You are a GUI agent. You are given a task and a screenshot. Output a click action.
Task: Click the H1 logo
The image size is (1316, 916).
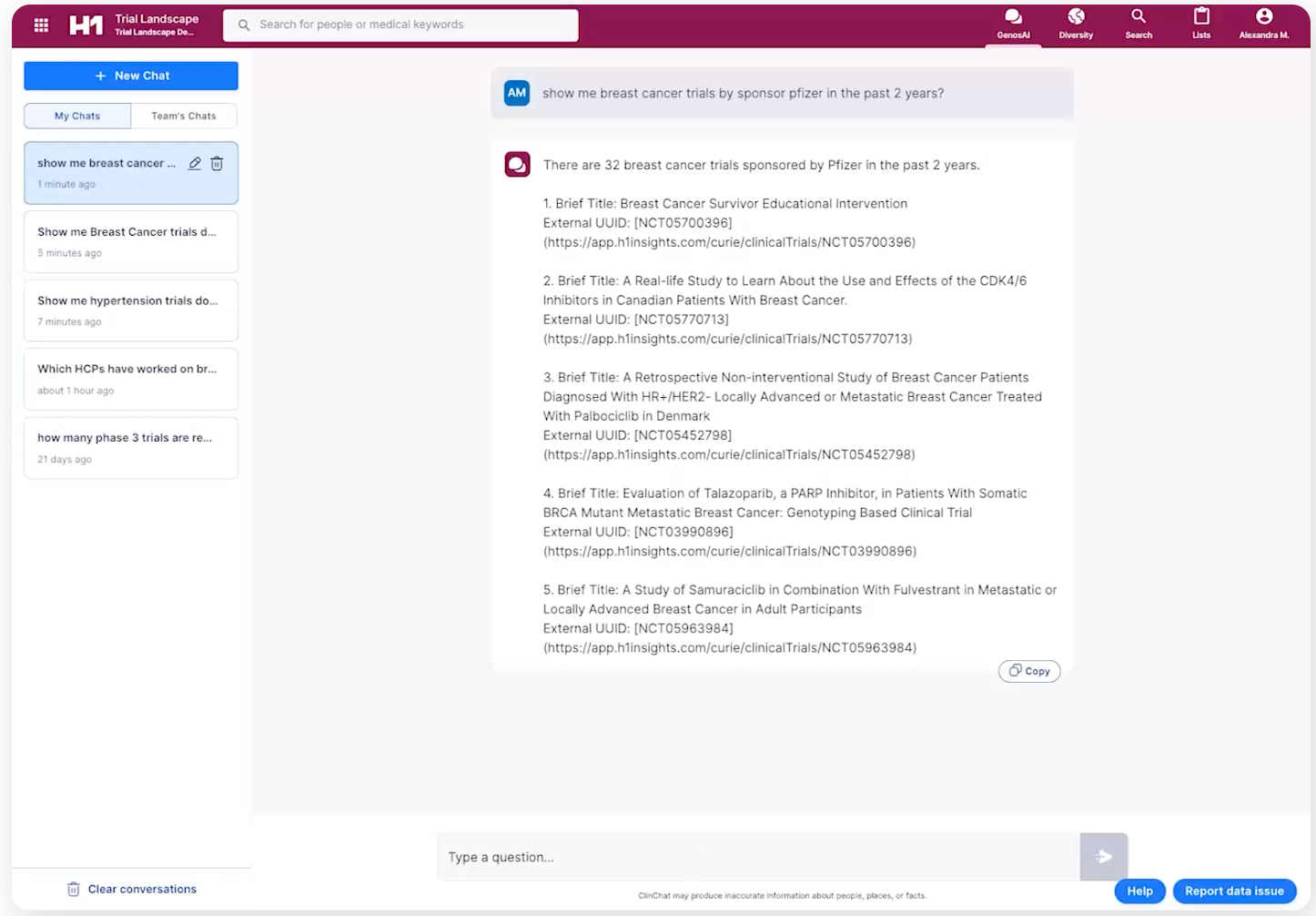[x=86, y=25]
